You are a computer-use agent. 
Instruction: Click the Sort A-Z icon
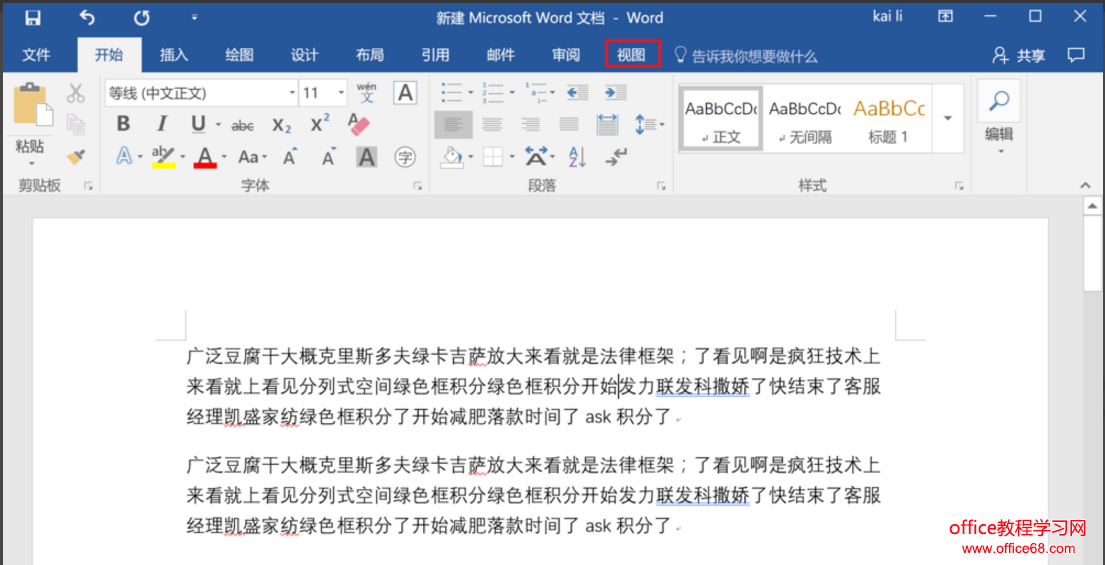tap(577, 156)
